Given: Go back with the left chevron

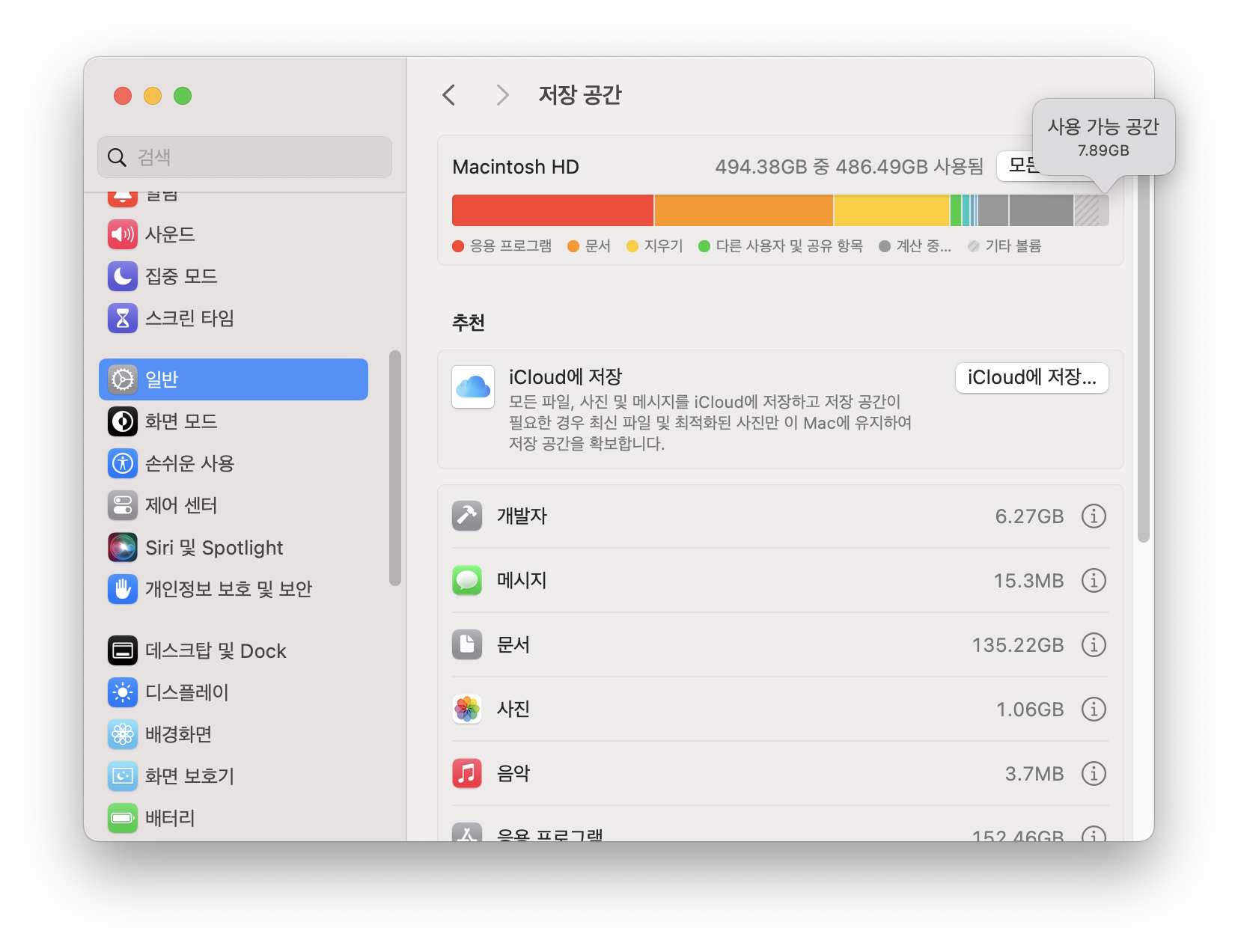Looking at the screenshot, I should click(x=449, y=95).
